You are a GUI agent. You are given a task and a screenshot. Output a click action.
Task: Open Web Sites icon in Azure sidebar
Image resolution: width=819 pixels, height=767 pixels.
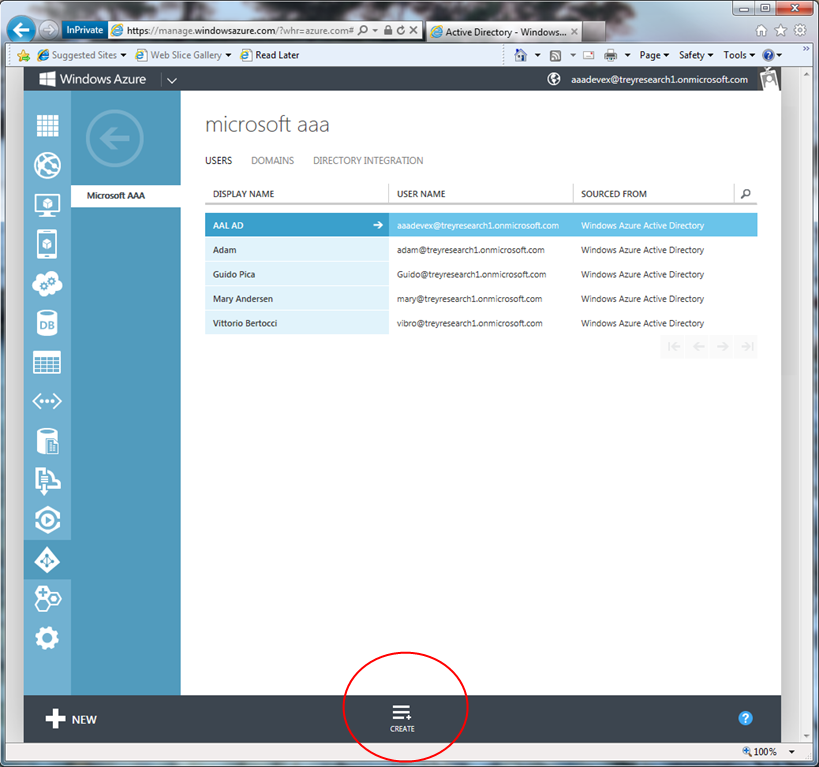click(48, 166)
